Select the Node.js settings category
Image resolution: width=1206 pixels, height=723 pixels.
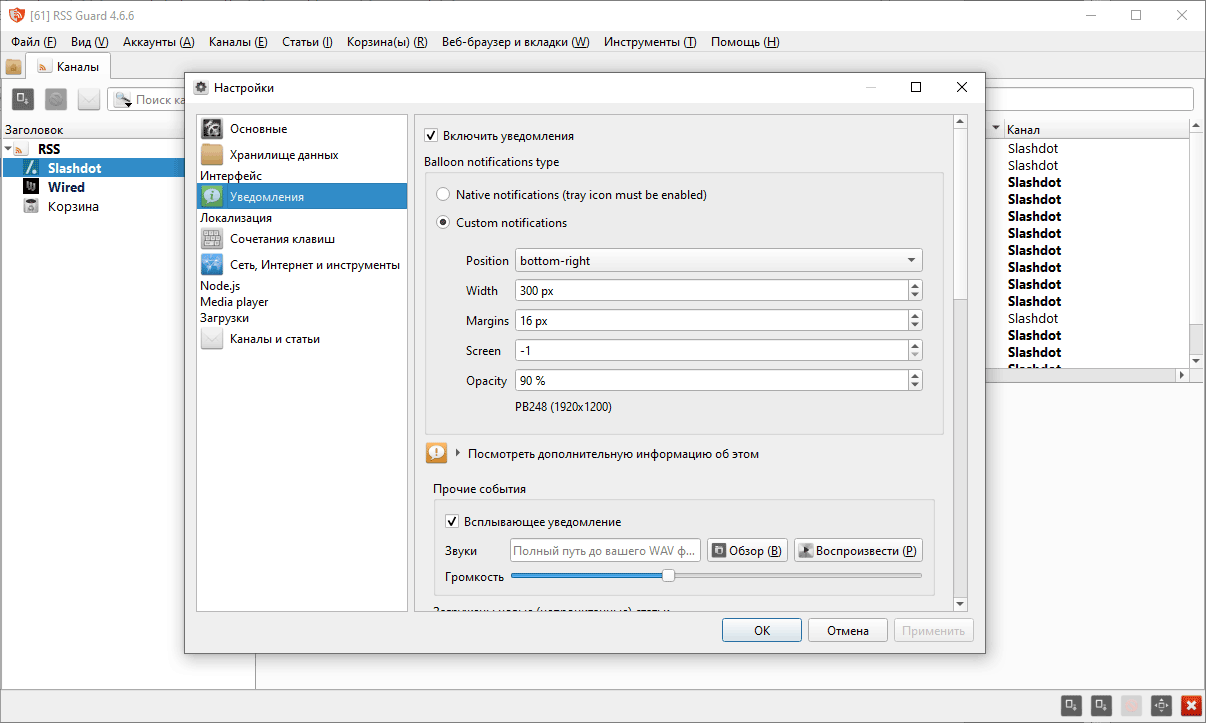pos(220,286)
